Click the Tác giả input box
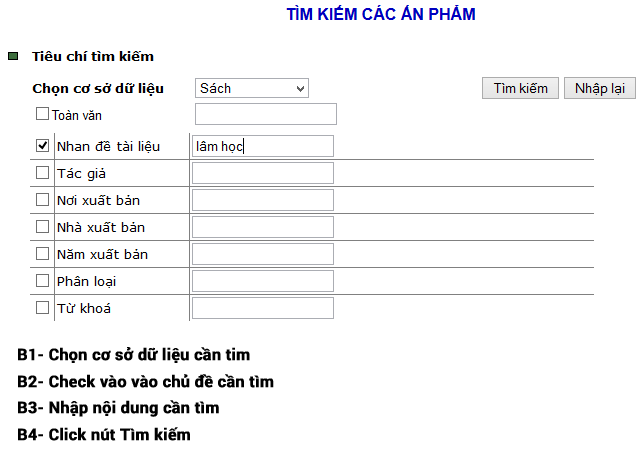The height and width of the screenshot is (460, 640). 262,173
